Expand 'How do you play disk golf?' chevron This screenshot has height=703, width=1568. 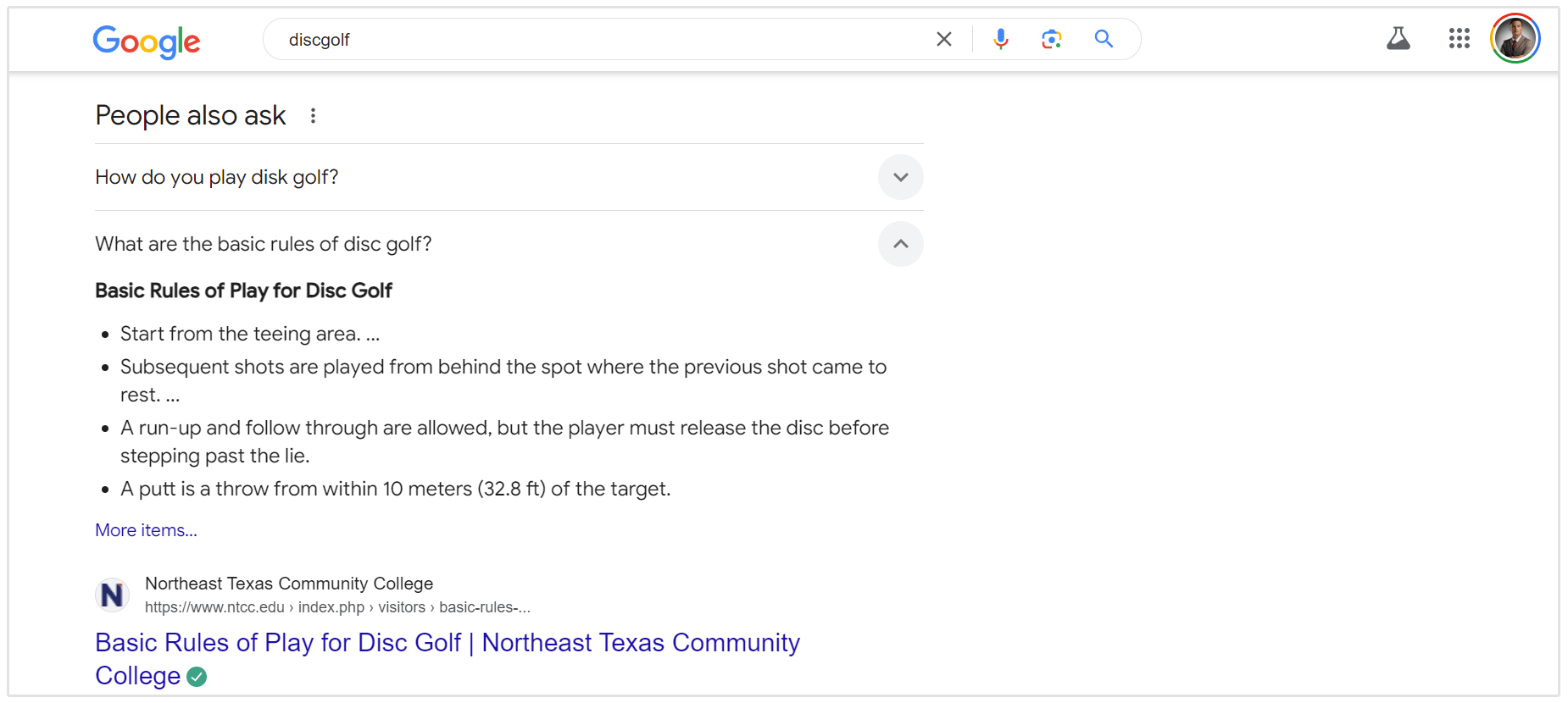click(900, 177)
